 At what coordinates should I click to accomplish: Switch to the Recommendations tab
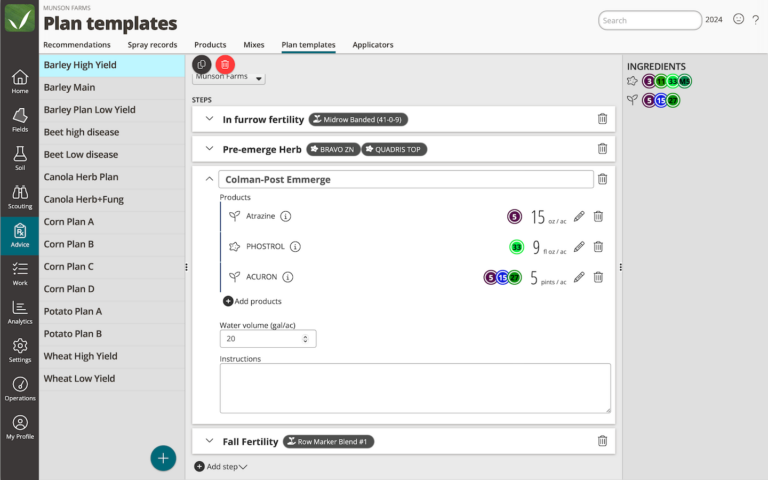77,45
